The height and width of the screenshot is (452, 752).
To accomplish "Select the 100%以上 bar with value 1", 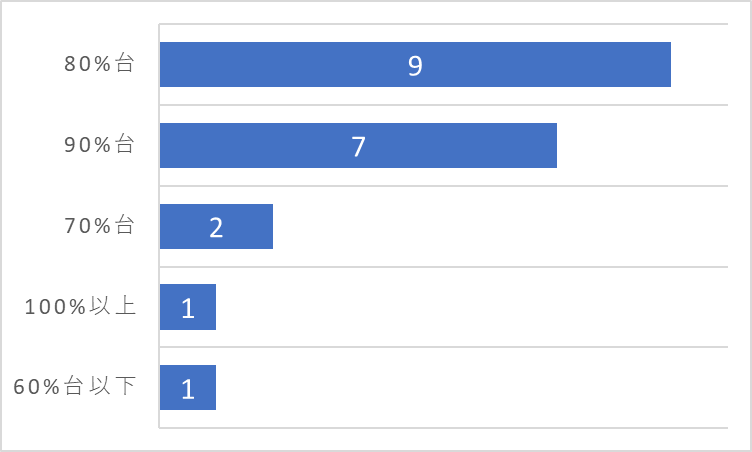I will click(188, 307).
